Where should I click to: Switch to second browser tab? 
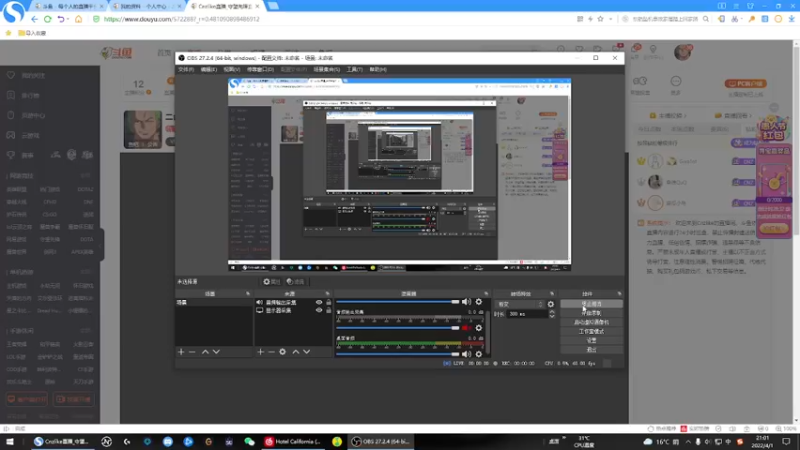pyautogui.click(x=147, y=6)
